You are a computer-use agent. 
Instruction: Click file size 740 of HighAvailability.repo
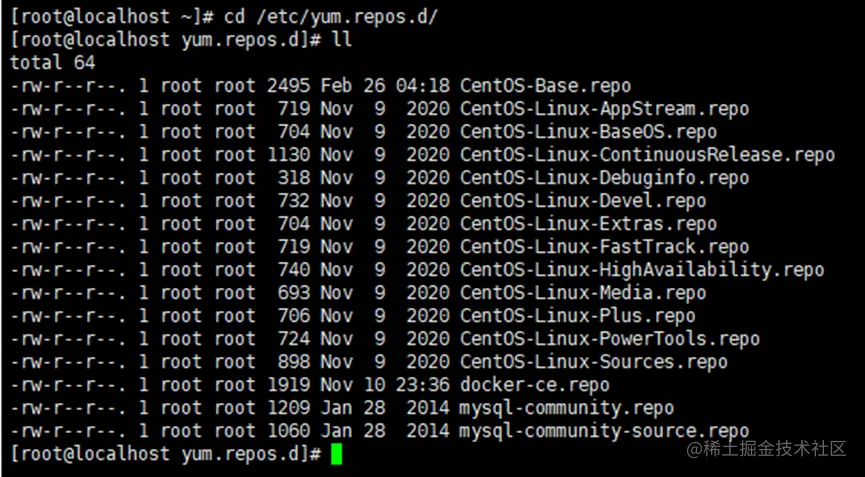[x=294, y=270]
